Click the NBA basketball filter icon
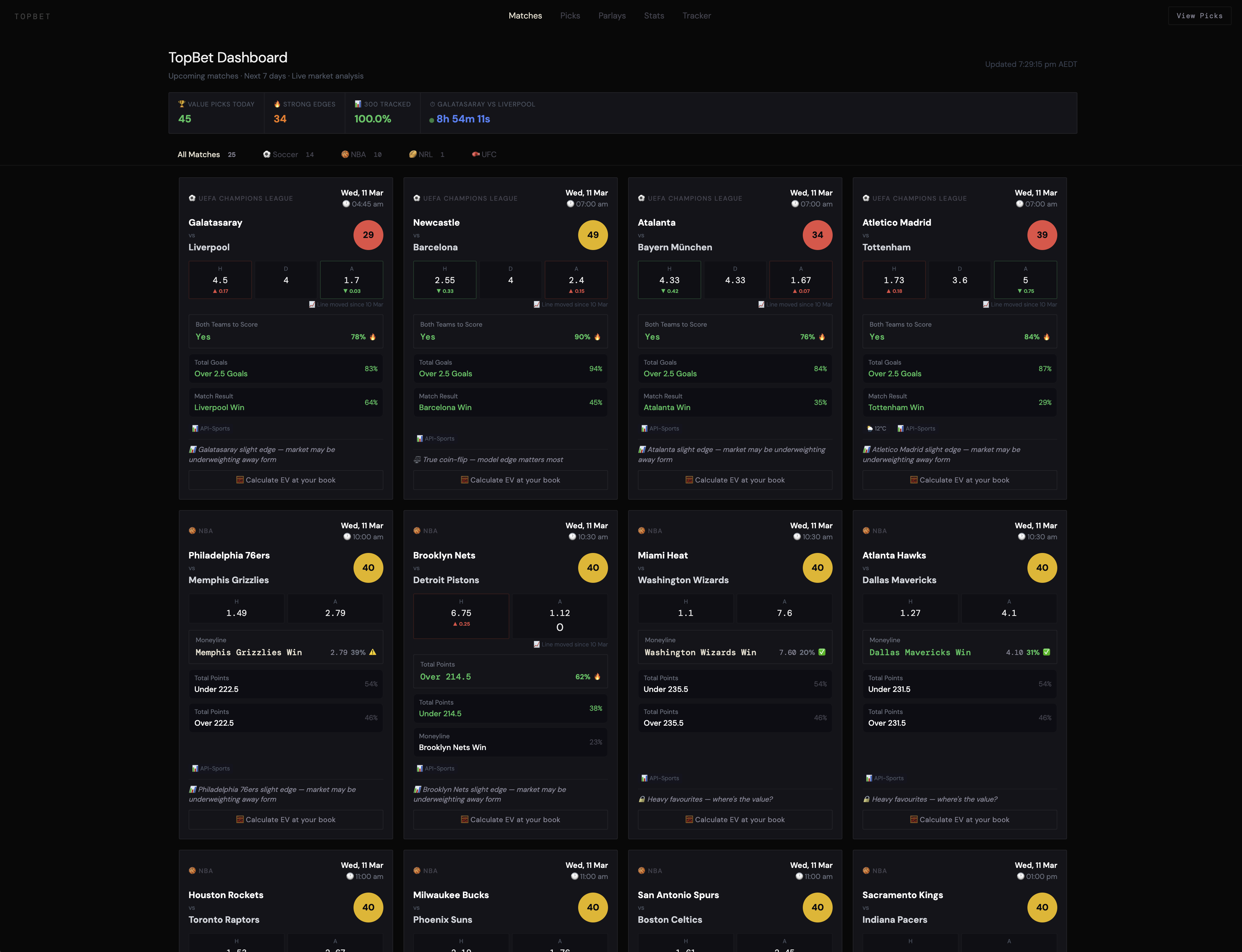 point(345,154)
